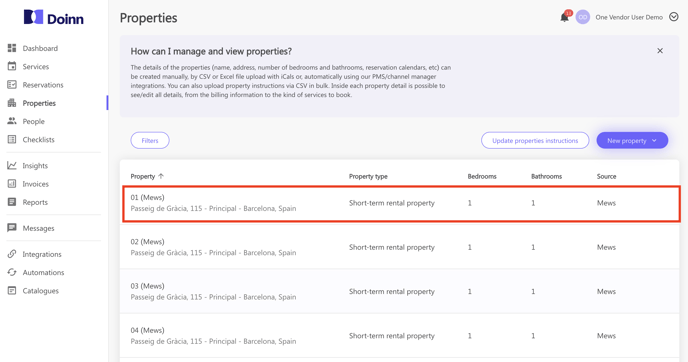688x362 pixels.
Task: Open Integrations menu item
Action: tap(42, 254)
